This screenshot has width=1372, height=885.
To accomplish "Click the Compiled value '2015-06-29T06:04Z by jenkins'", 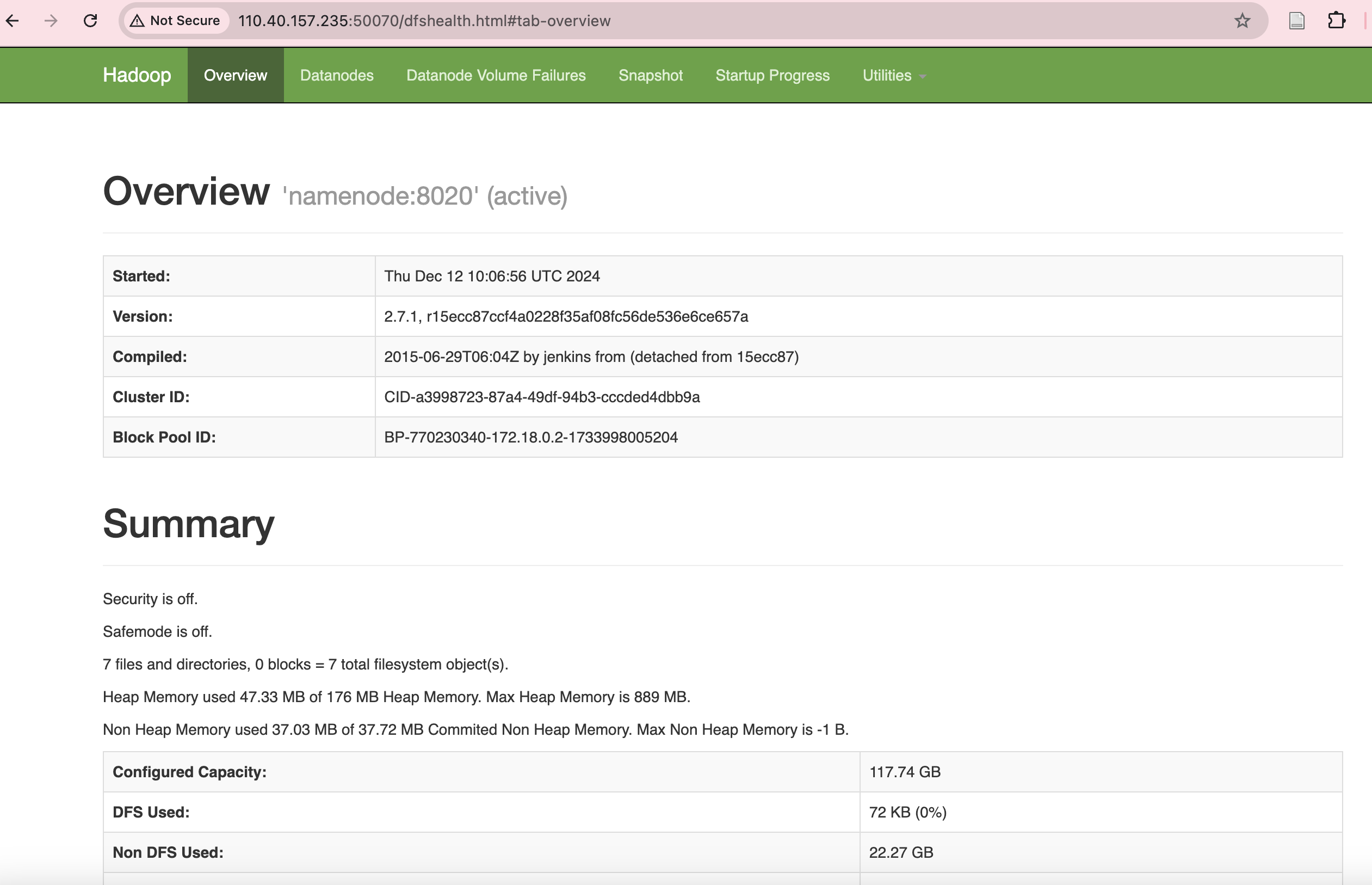I will 591,357.
